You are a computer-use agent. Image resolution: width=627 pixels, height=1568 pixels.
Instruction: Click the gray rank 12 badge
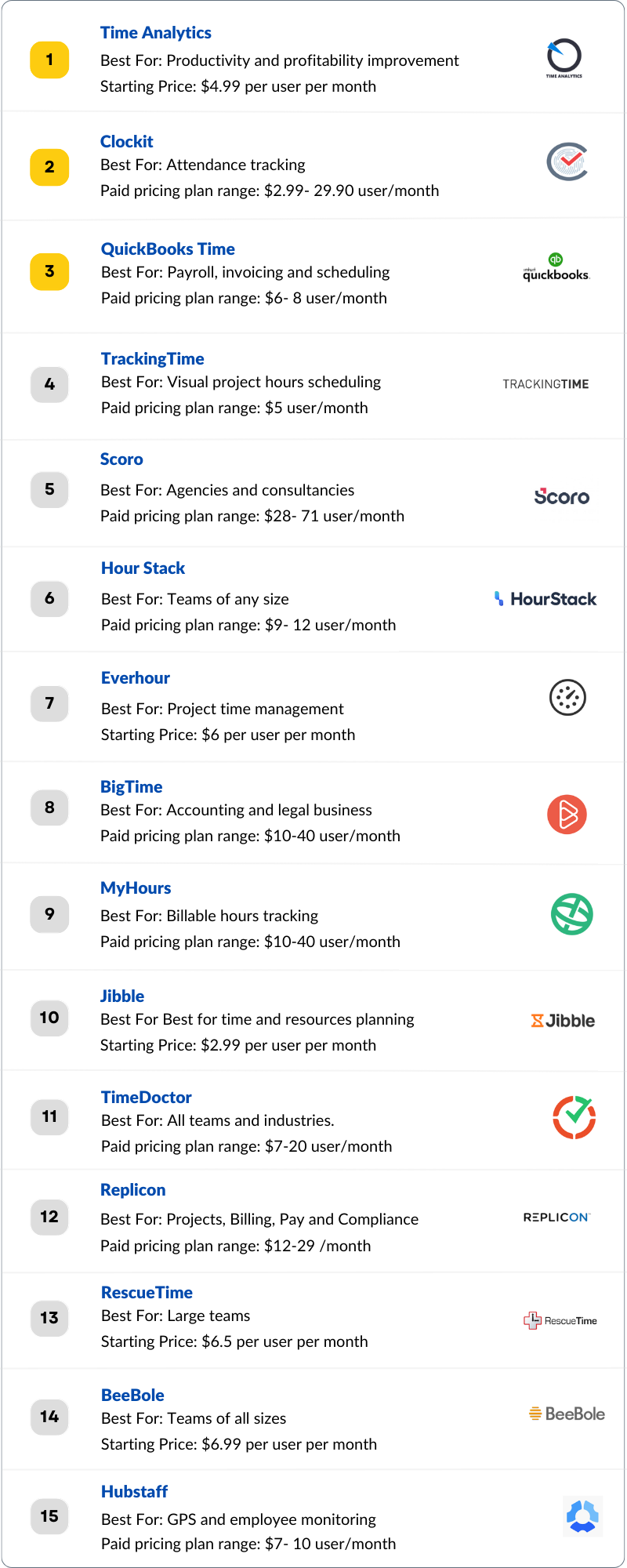point(49,1217)
